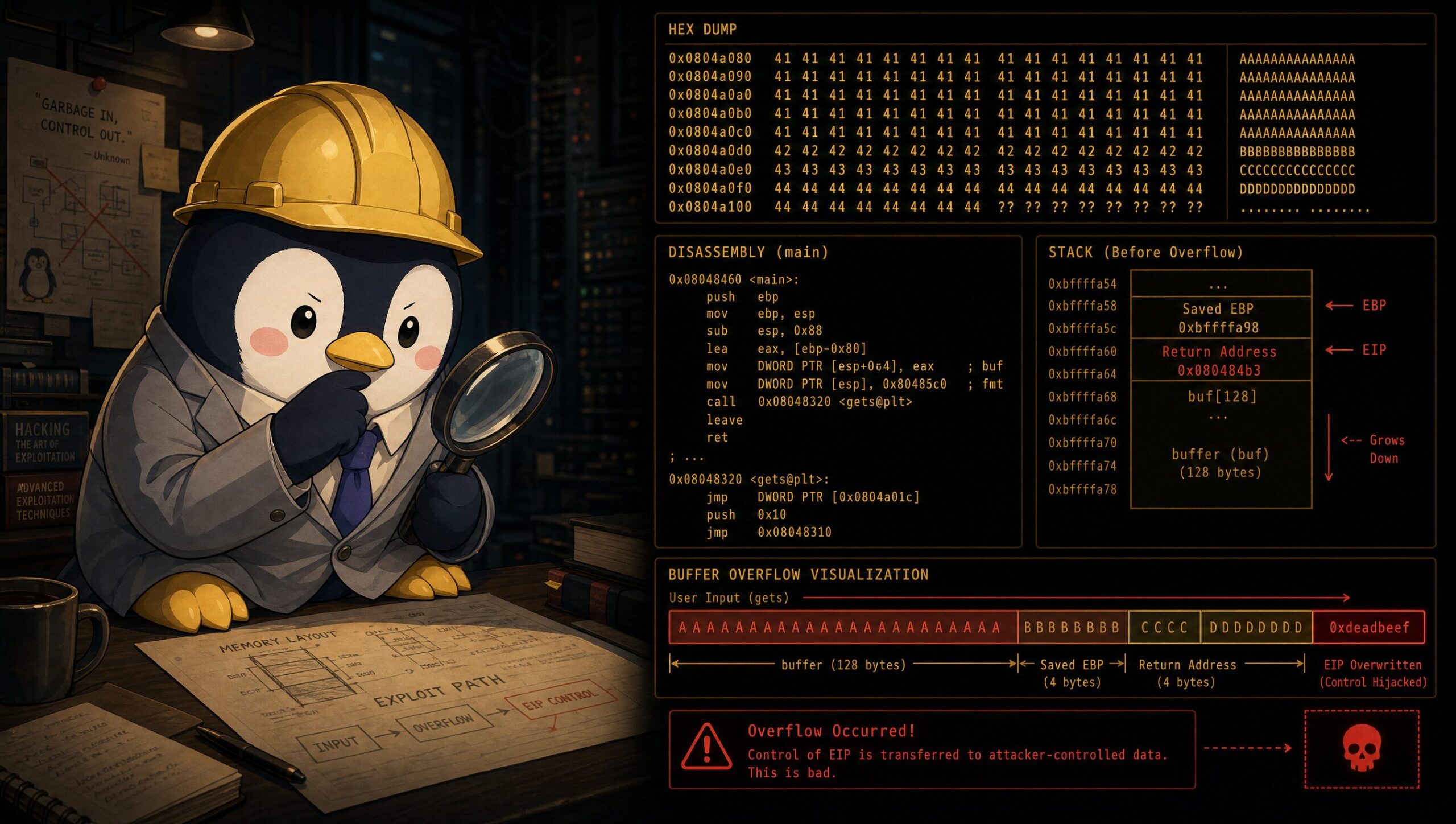Screen dimensions: 1456x824
Task: Click the DDDDDDDDDDDDDD ASCII column entry
Action: 1297,189
